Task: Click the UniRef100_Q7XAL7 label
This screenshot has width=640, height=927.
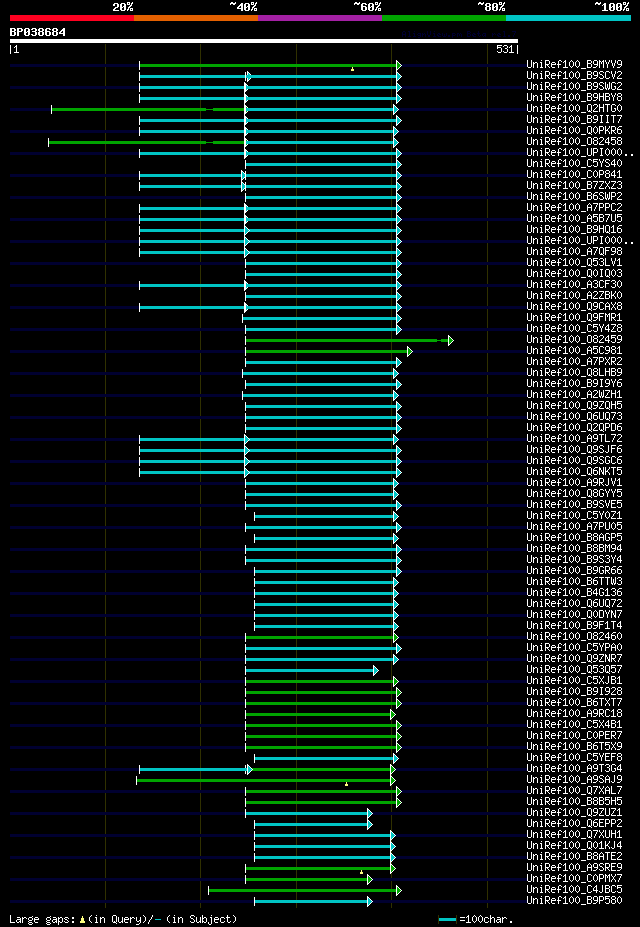Action: pyautogui.click(x=574, y=792)
